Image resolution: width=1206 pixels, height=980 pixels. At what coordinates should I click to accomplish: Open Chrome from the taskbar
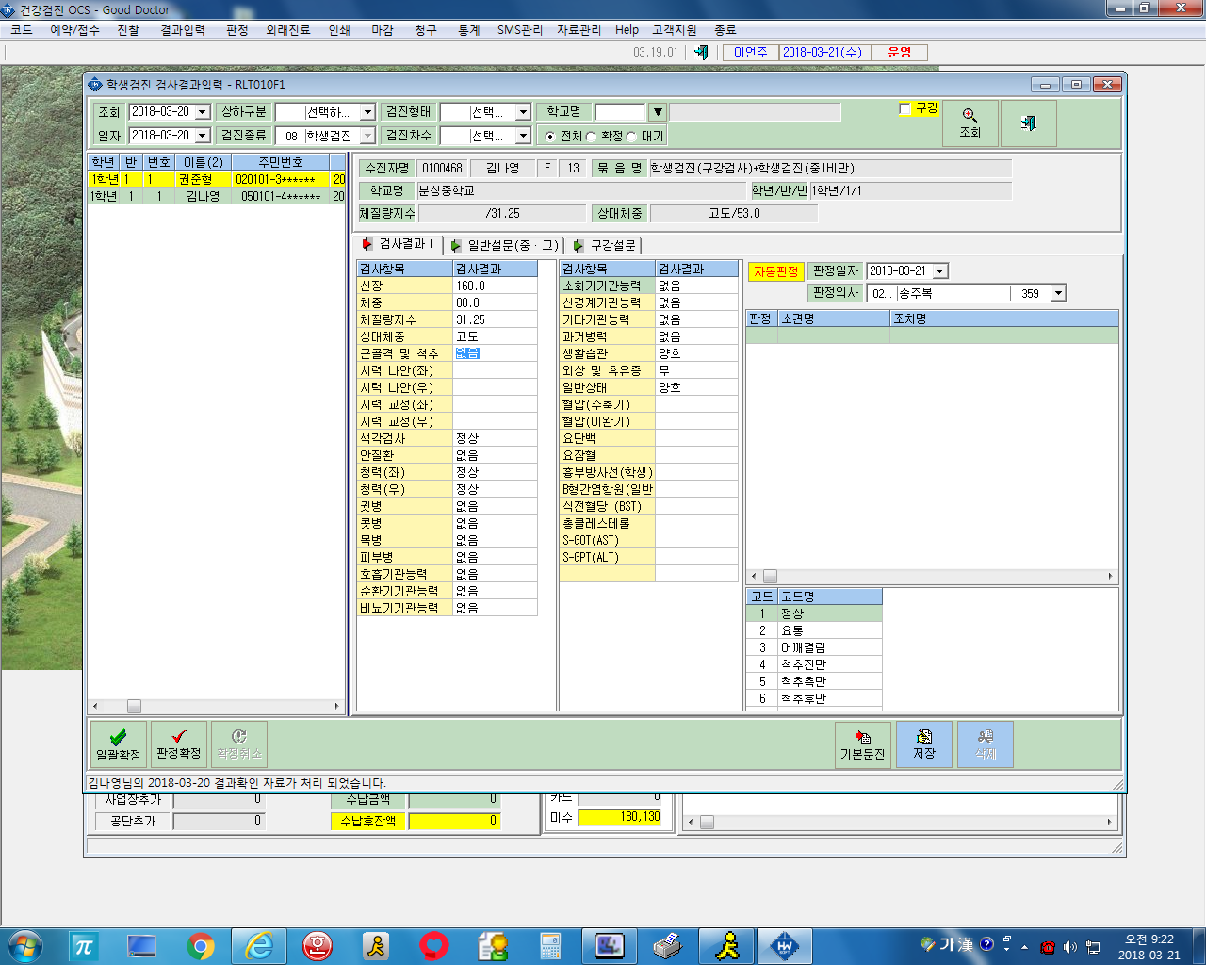click(201, 946)
